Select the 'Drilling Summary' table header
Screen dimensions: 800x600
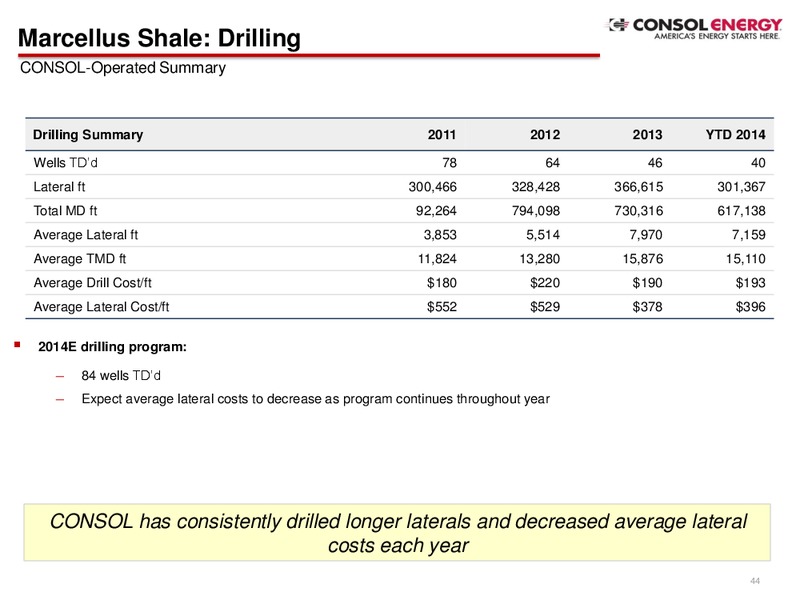point(88,135)
